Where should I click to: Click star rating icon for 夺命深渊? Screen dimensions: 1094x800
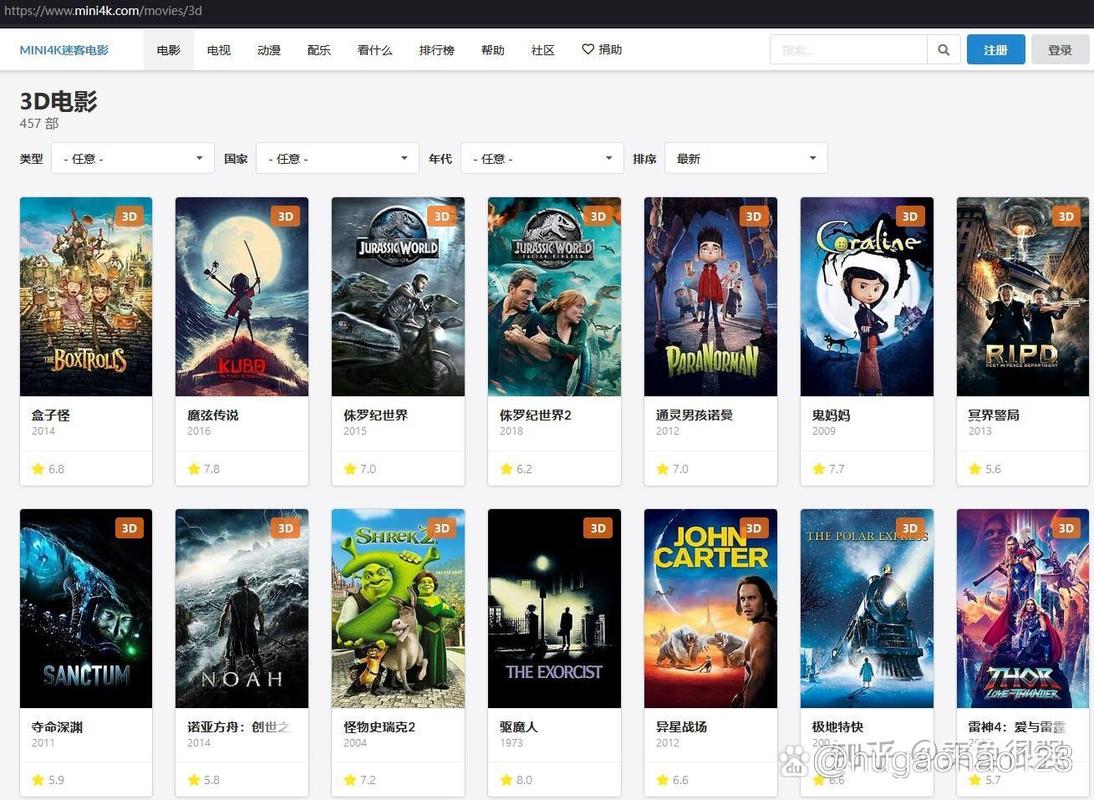click(38, 780)
